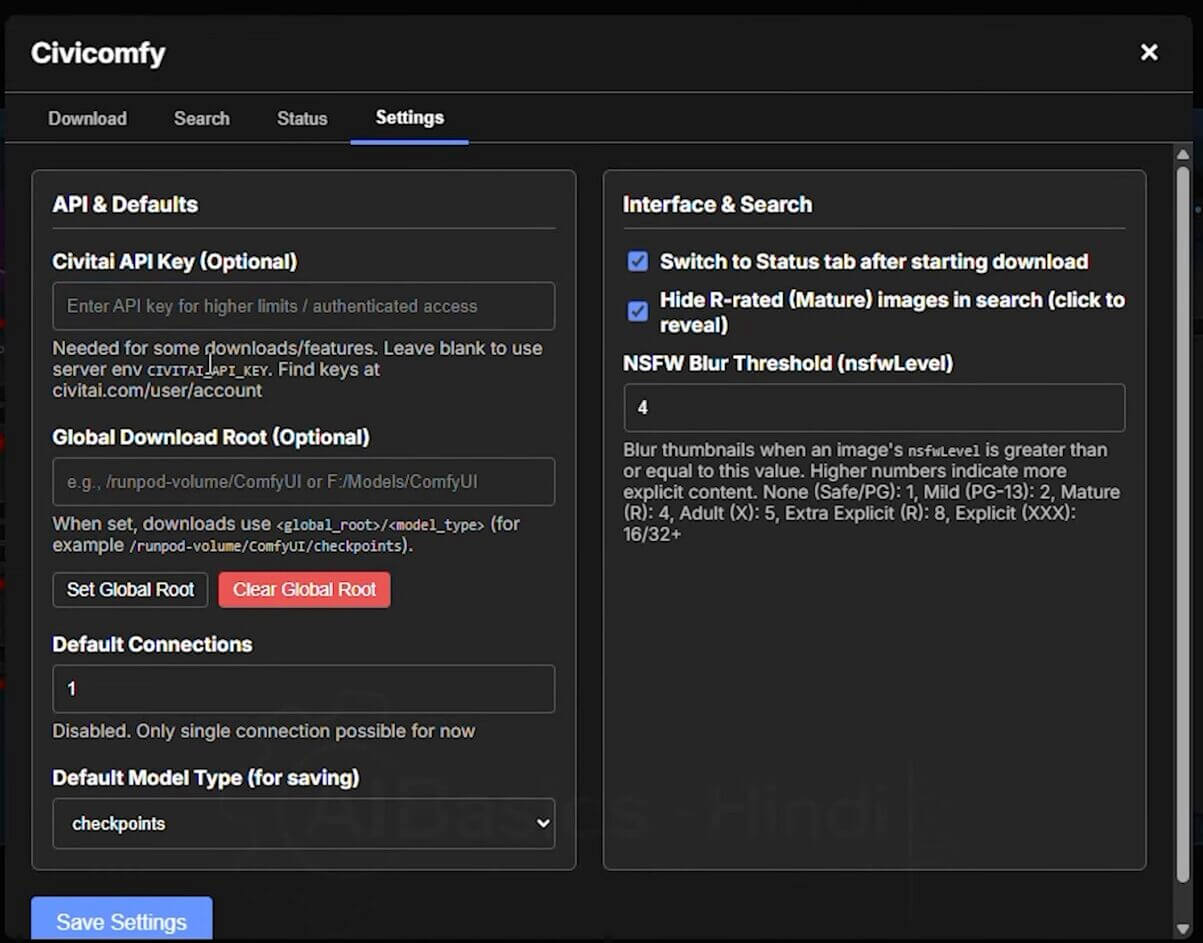
Task: Open the Default Model Type dropdown
Action: click(x=304, y=824)
